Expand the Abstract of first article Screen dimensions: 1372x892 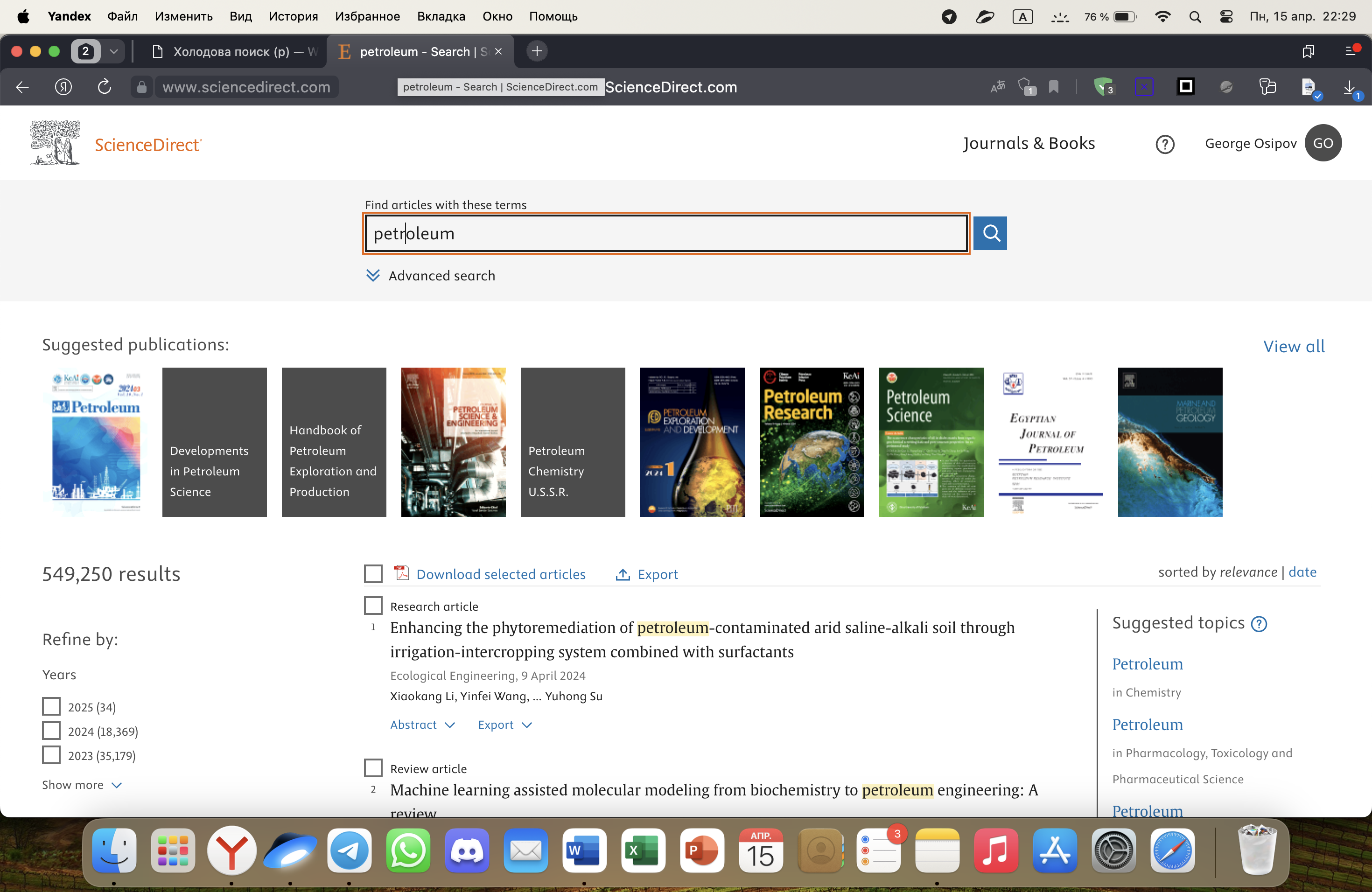422,725
